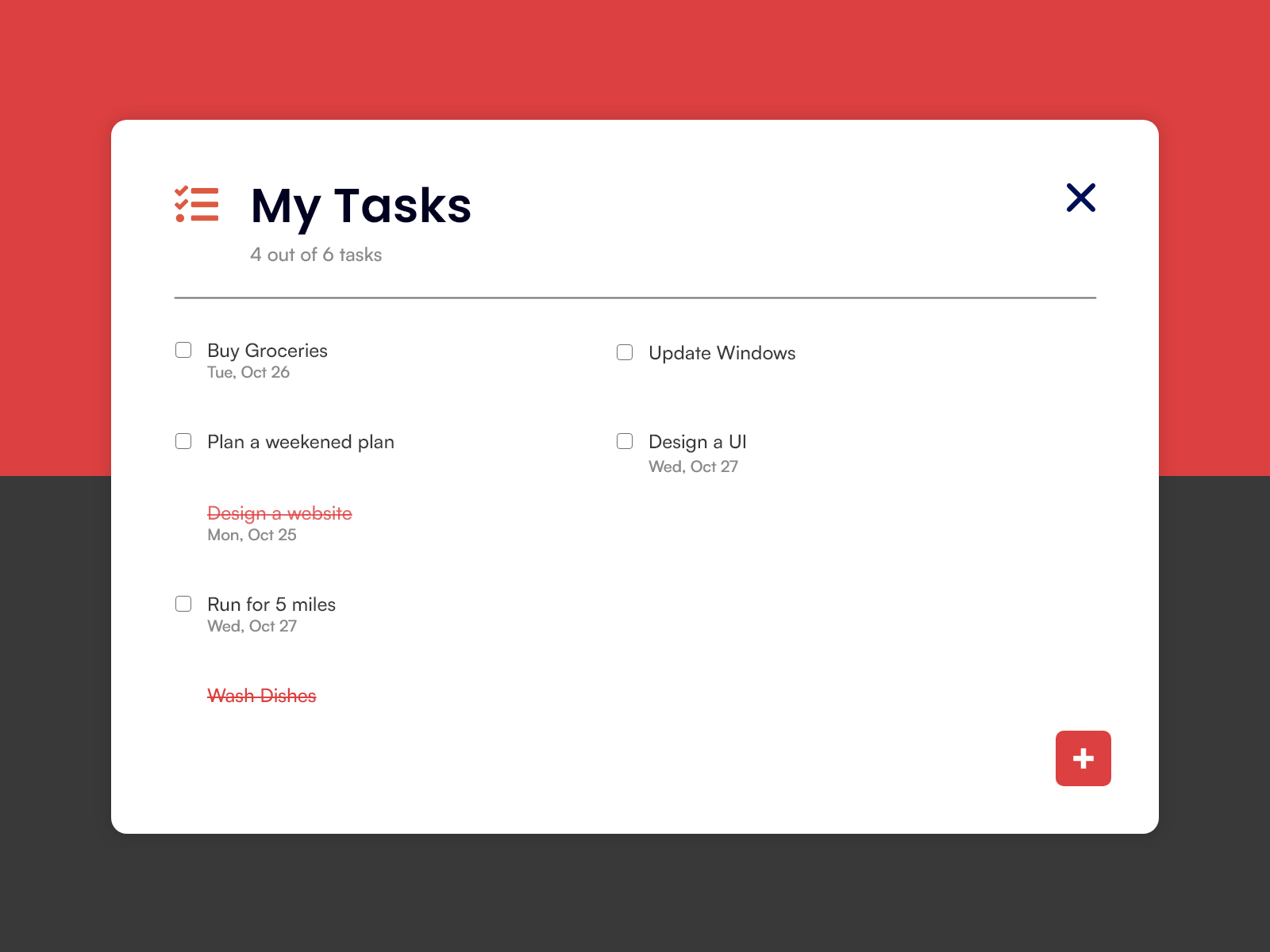Mark Run for 5 miles as done

[183, 604]
